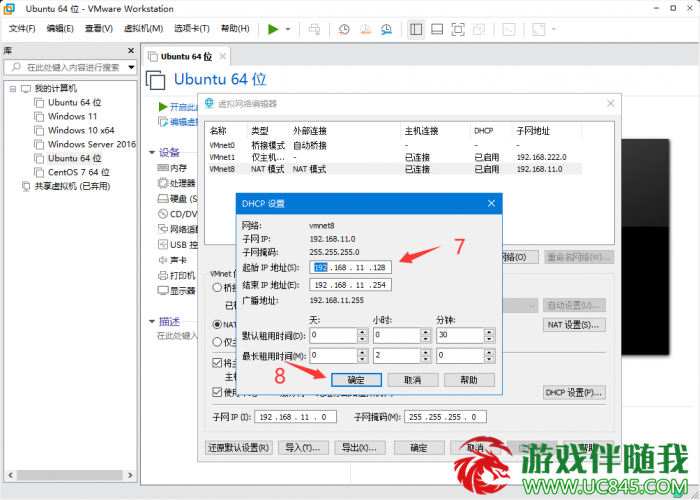Select CentOS 7 64 位 in library
The height and width of the screenshot is (500, 700).
pos(79,172)
